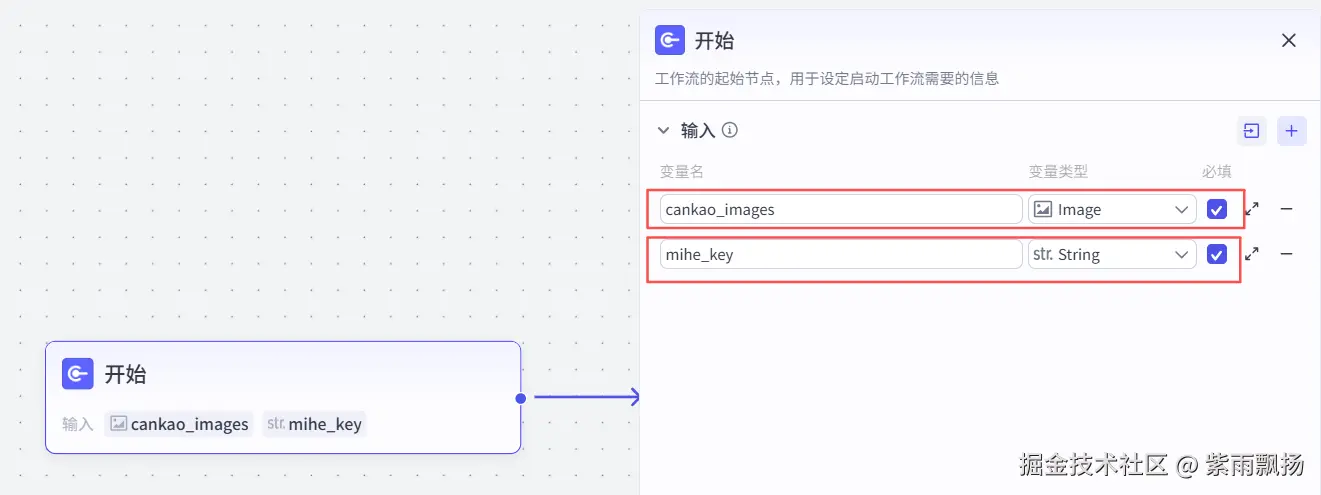Select the mihe_key tag on the start node
The width and height of the screenshot is (1321, 495).
315,424
